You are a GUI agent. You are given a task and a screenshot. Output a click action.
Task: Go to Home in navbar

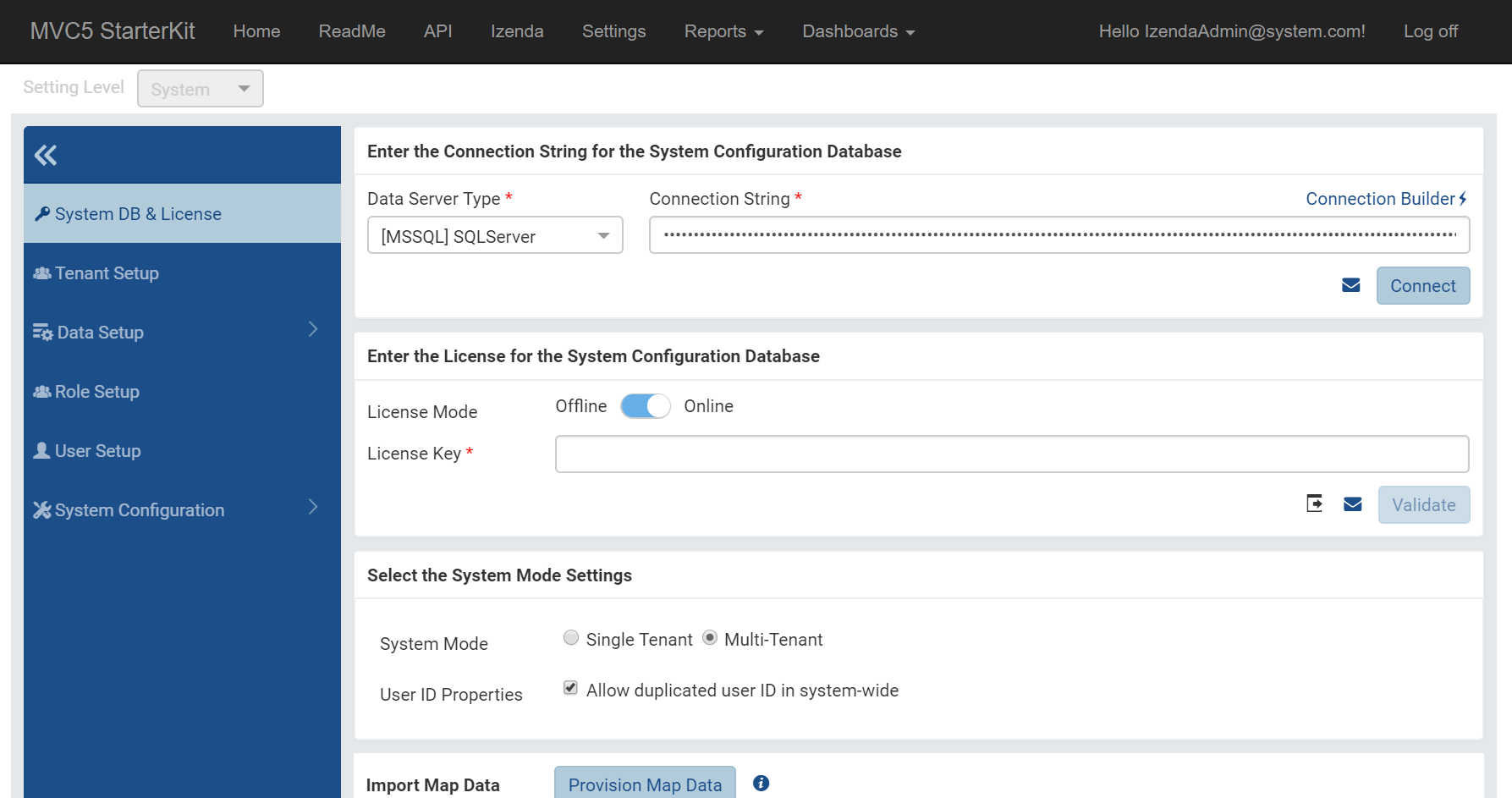256,31
